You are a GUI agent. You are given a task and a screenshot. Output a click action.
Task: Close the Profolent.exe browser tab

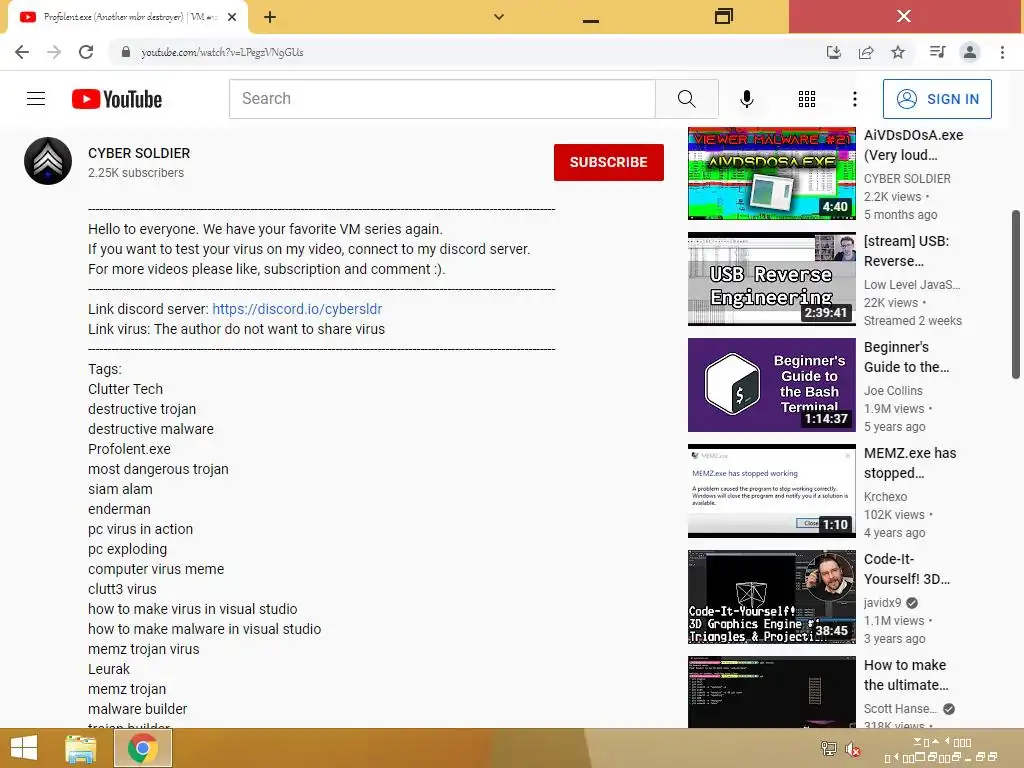(x=232, y=17)
